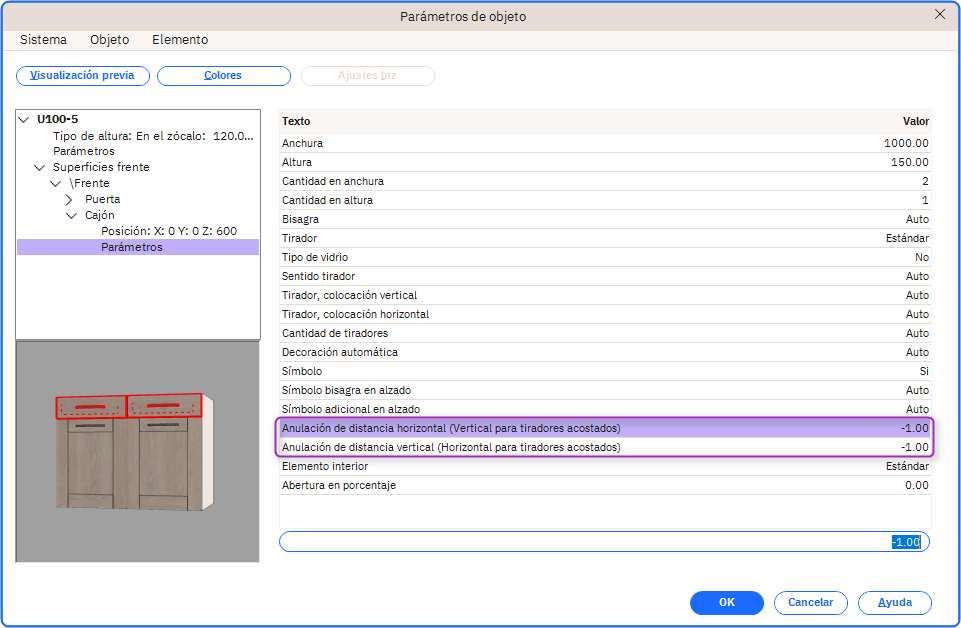Click the 1000.00 Anchura value
Viewport: 961px width, 628px height.
[x=906, y=143]
